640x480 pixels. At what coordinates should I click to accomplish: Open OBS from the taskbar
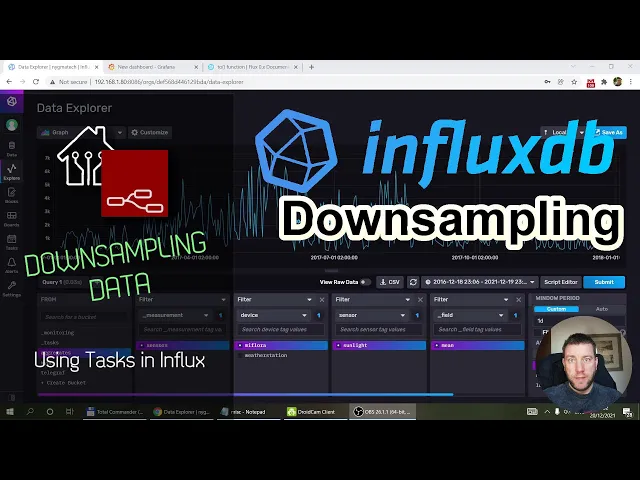383,412
